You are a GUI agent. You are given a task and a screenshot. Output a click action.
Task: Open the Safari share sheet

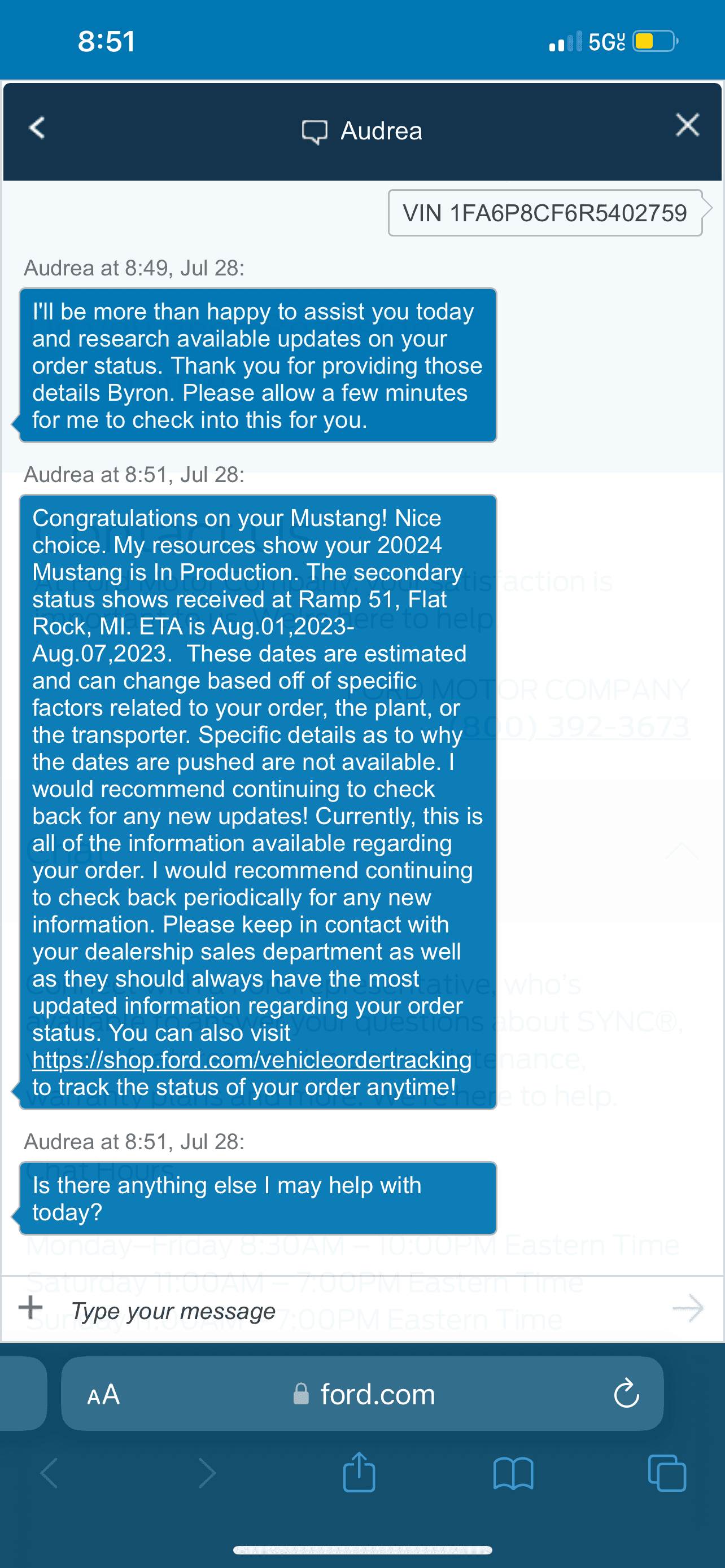[359, 1472]
